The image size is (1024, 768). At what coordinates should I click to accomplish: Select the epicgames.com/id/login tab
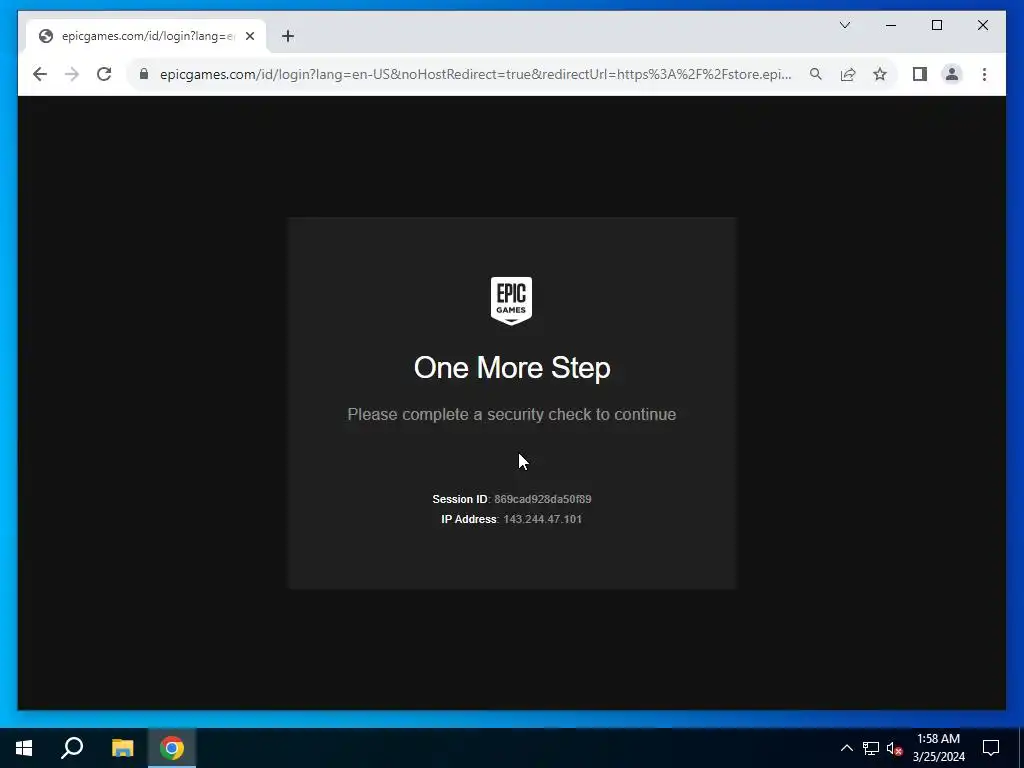pos(146,36)
